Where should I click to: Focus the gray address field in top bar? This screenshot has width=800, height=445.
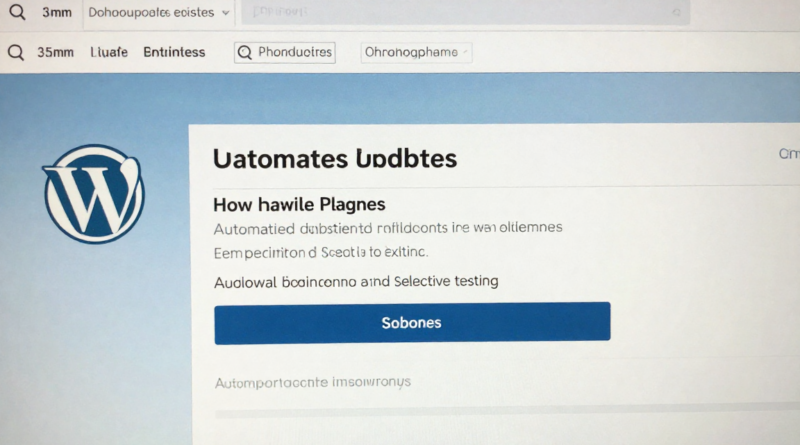click(450, 13)
